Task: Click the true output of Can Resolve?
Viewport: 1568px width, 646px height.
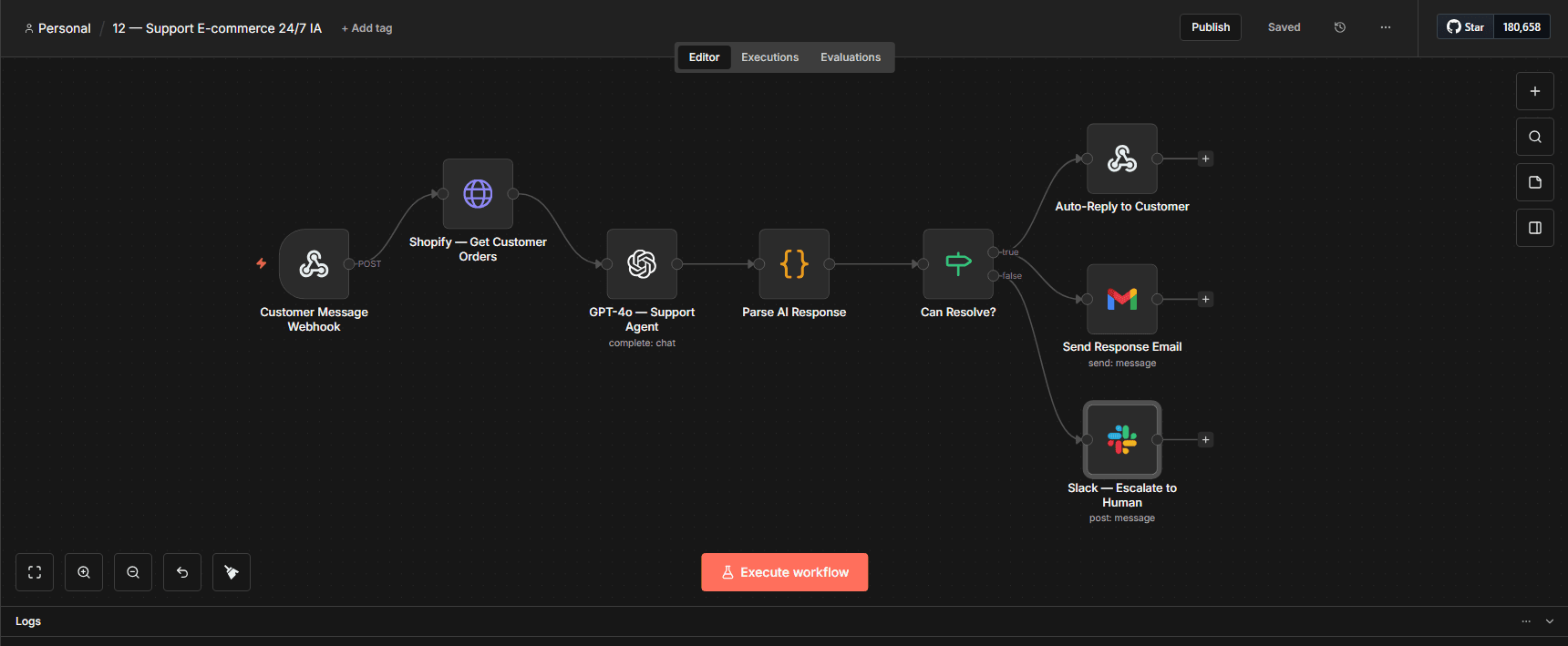Action: click(994, 252)
